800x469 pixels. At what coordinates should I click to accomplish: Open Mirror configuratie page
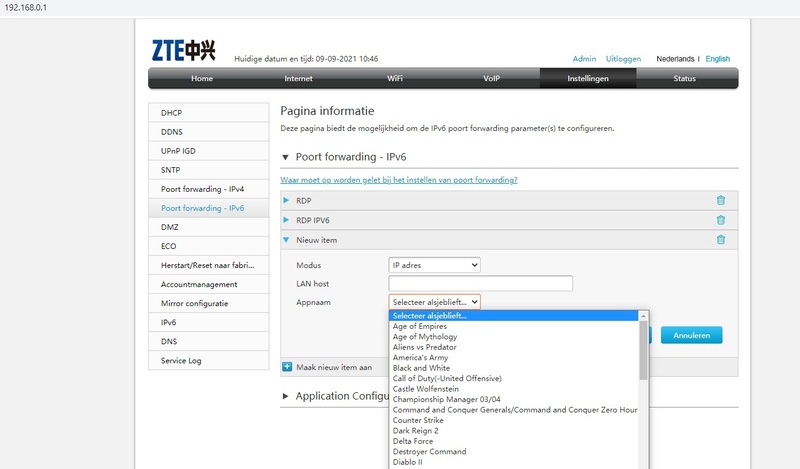pyautogui.click(x=209, y=303)
